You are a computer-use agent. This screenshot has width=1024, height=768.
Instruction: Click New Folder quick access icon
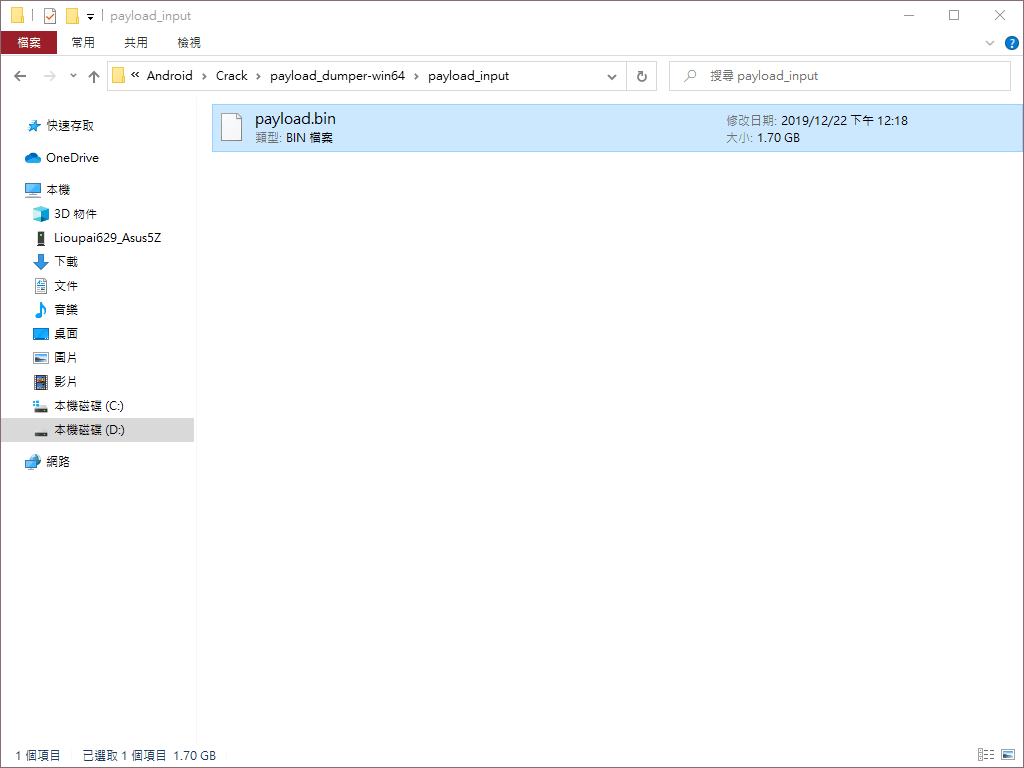point(72,16)
